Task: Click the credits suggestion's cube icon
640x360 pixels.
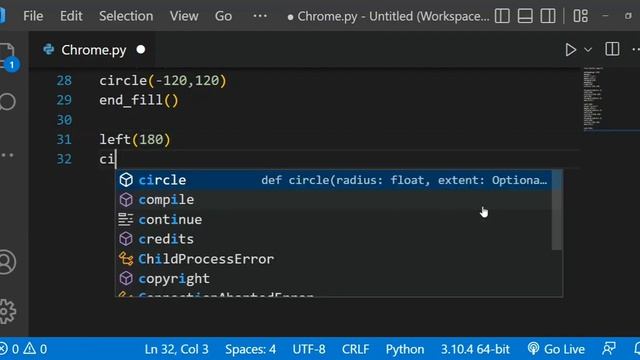Action: pyautogui.click(x=126, y=239)
